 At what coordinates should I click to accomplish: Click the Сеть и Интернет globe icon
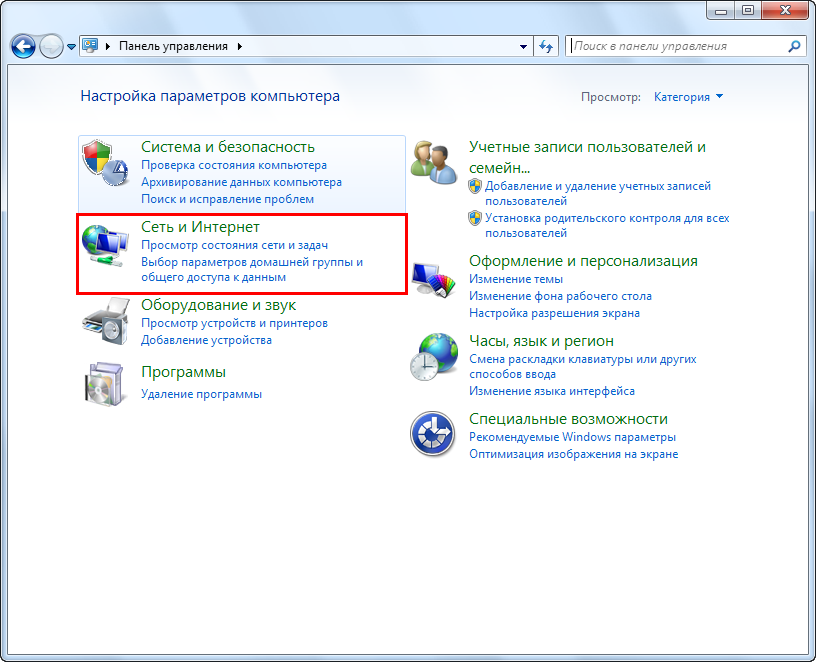(x=105, y=246)
